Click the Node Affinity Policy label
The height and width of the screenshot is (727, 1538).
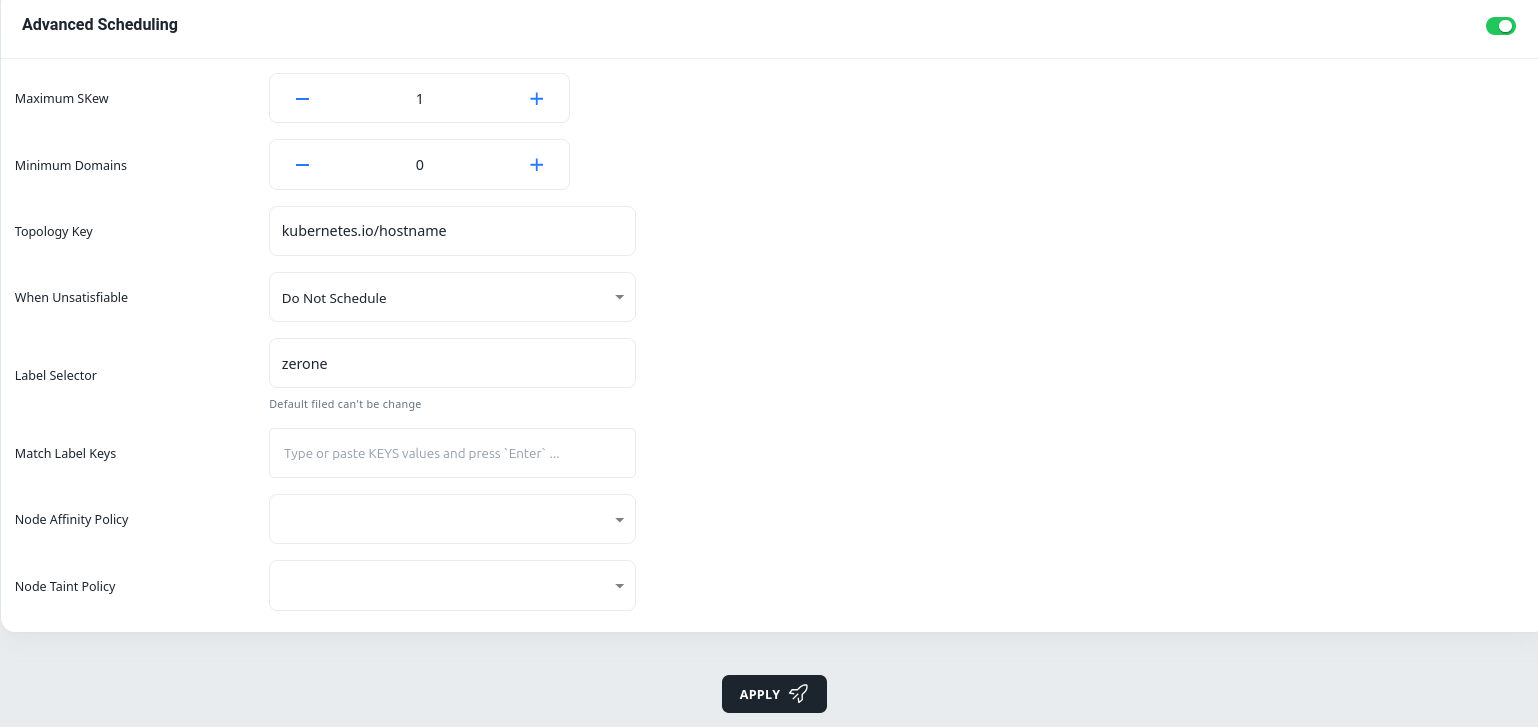click(72, 519)
